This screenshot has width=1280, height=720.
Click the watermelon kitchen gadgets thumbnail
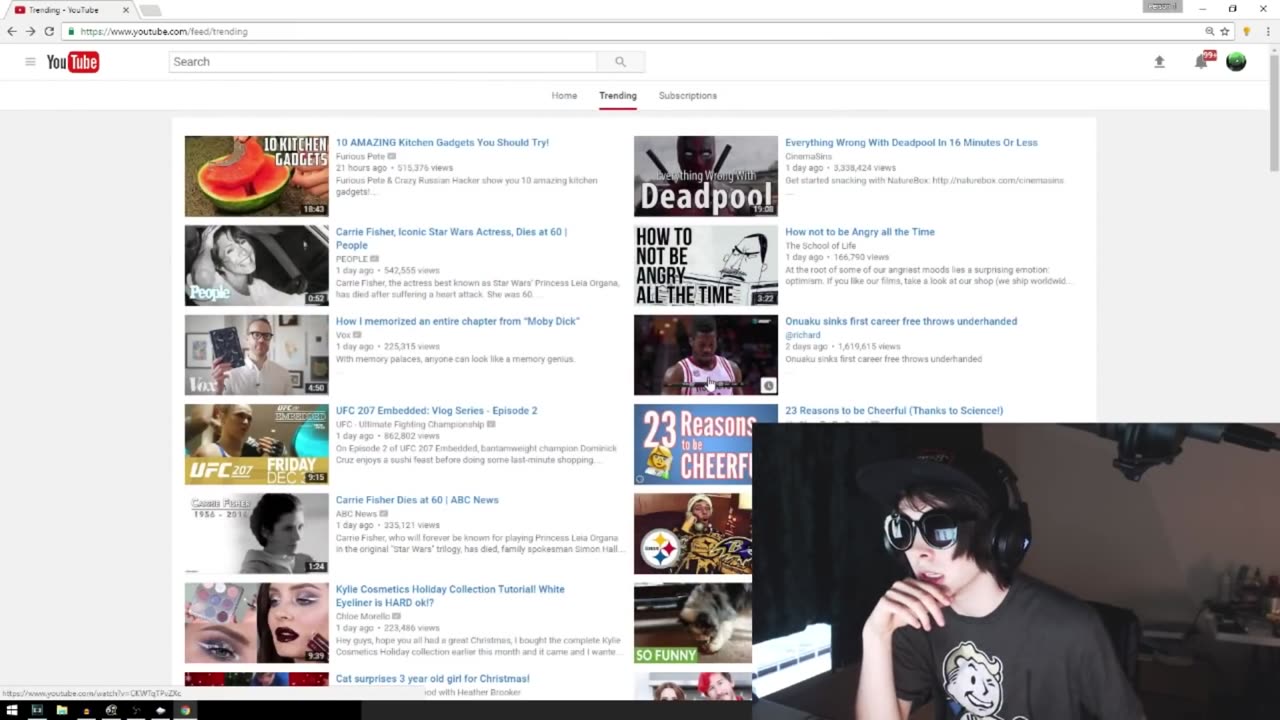256,176
